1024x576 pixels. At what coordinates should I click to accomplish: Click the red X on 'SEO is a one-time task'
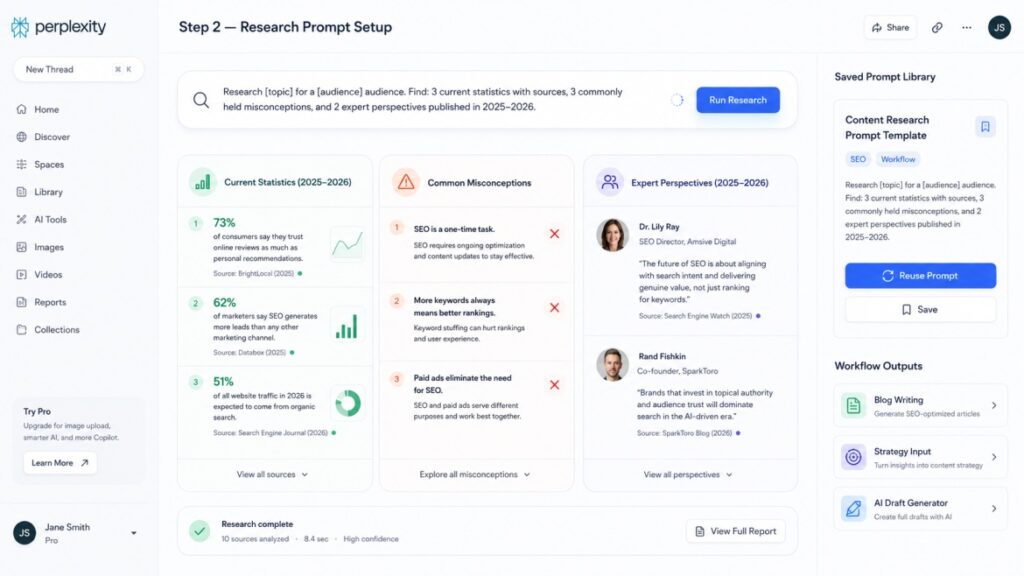(554, 234)
